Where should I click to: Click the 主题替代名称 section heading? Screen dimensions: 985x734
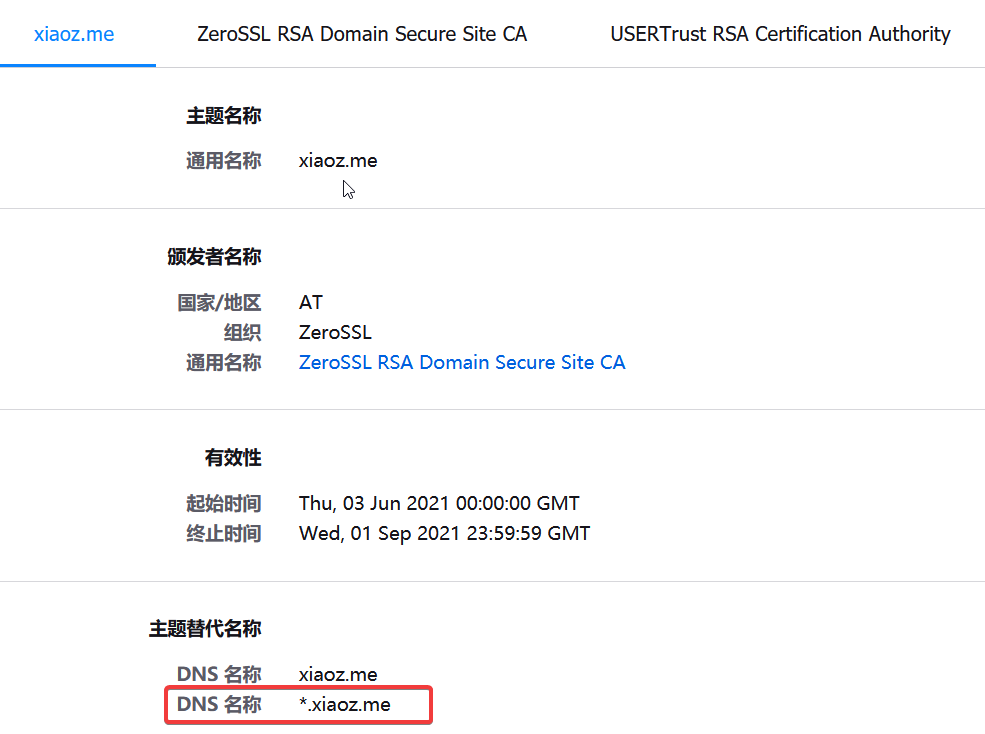coord(205,629)
